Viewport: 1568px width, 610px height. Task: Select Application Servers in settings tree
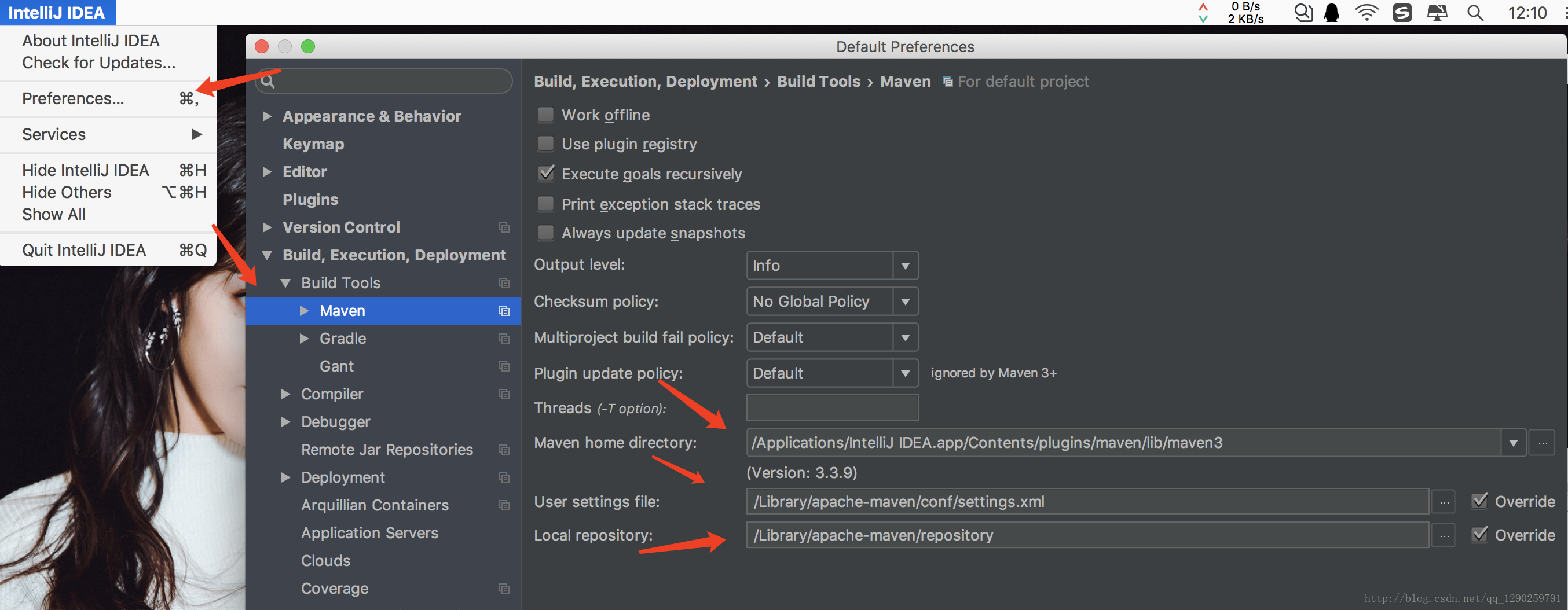(369, 534)
